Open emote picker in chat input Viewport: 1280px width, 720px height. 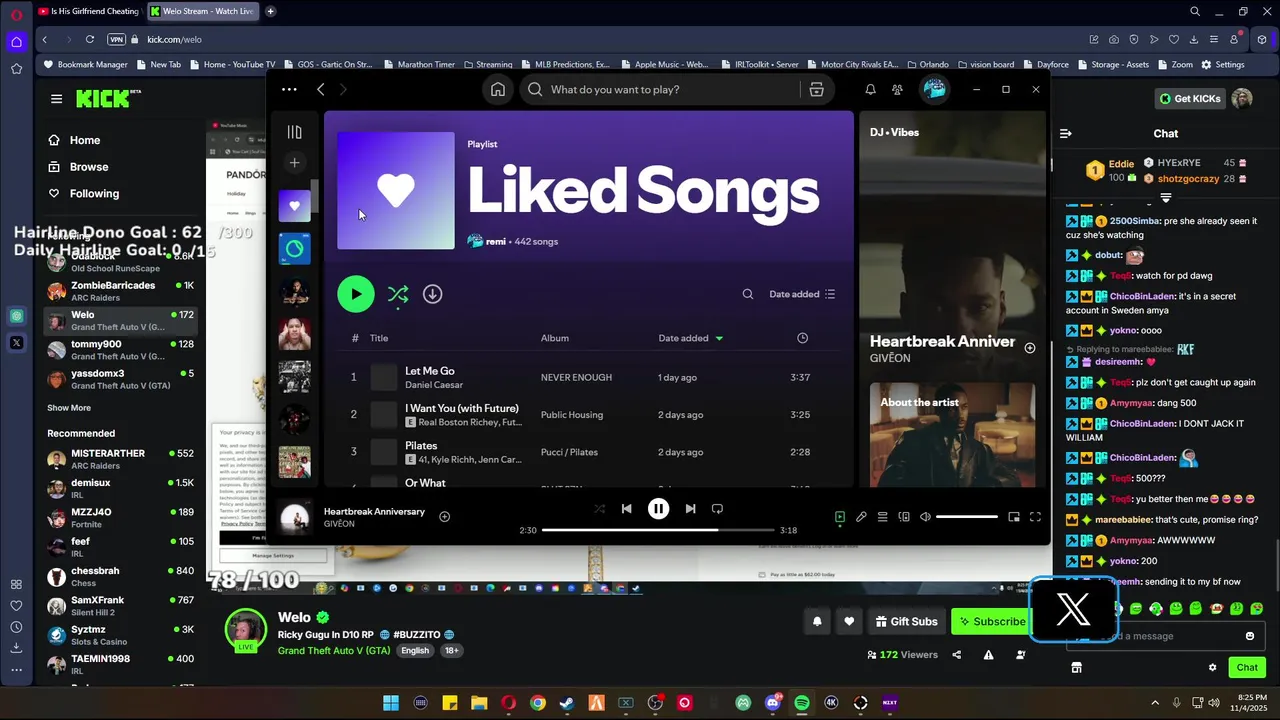coord(1250,636)
